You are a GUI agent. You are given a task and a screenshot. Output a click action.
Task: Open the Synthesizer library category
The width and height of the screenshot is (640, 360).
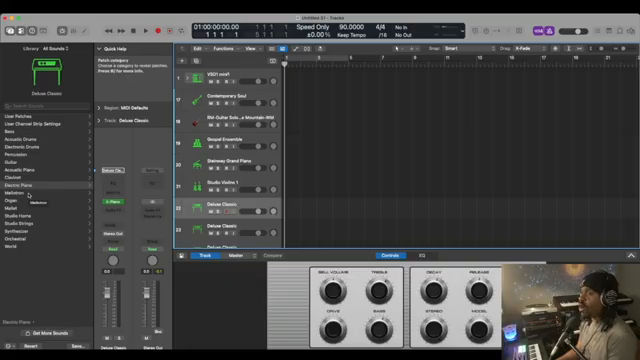click(x=47, y=231)
